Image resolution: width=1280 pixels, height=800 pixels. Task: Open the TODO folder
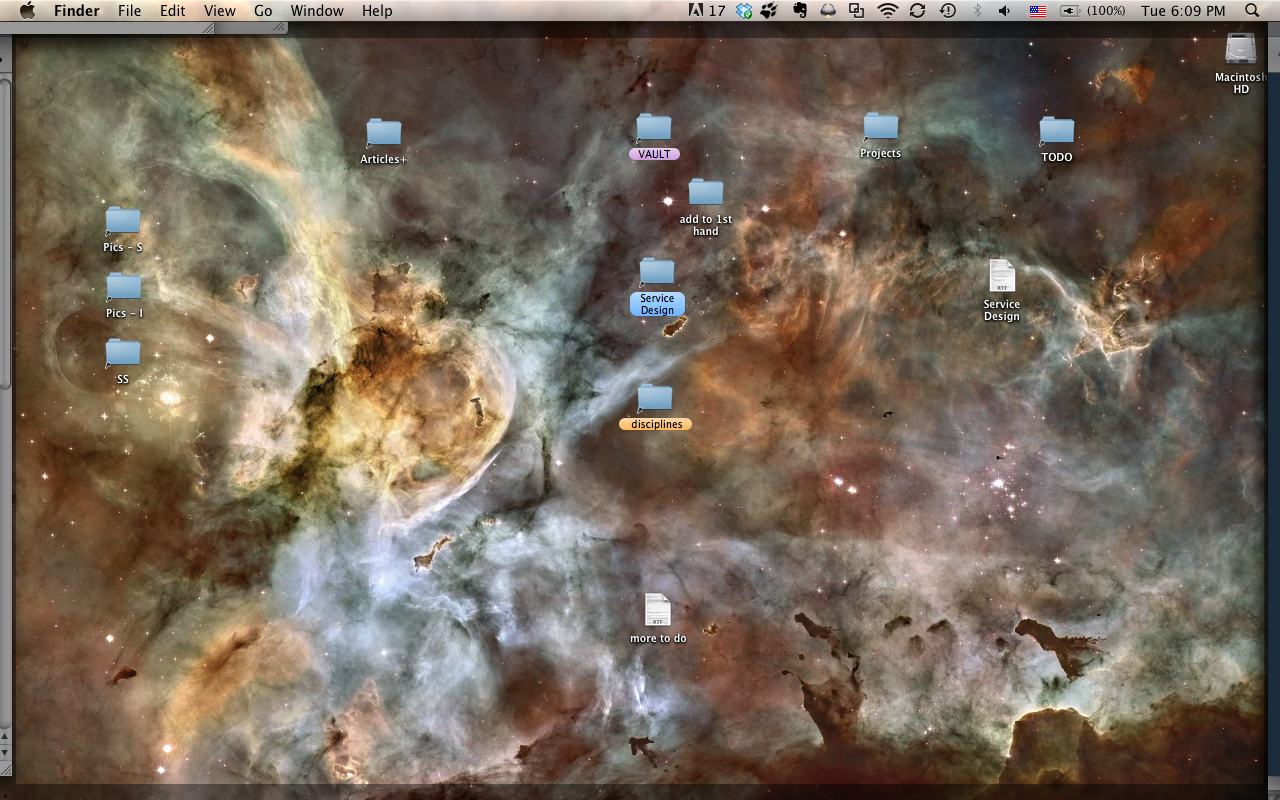coord(1057,128)
